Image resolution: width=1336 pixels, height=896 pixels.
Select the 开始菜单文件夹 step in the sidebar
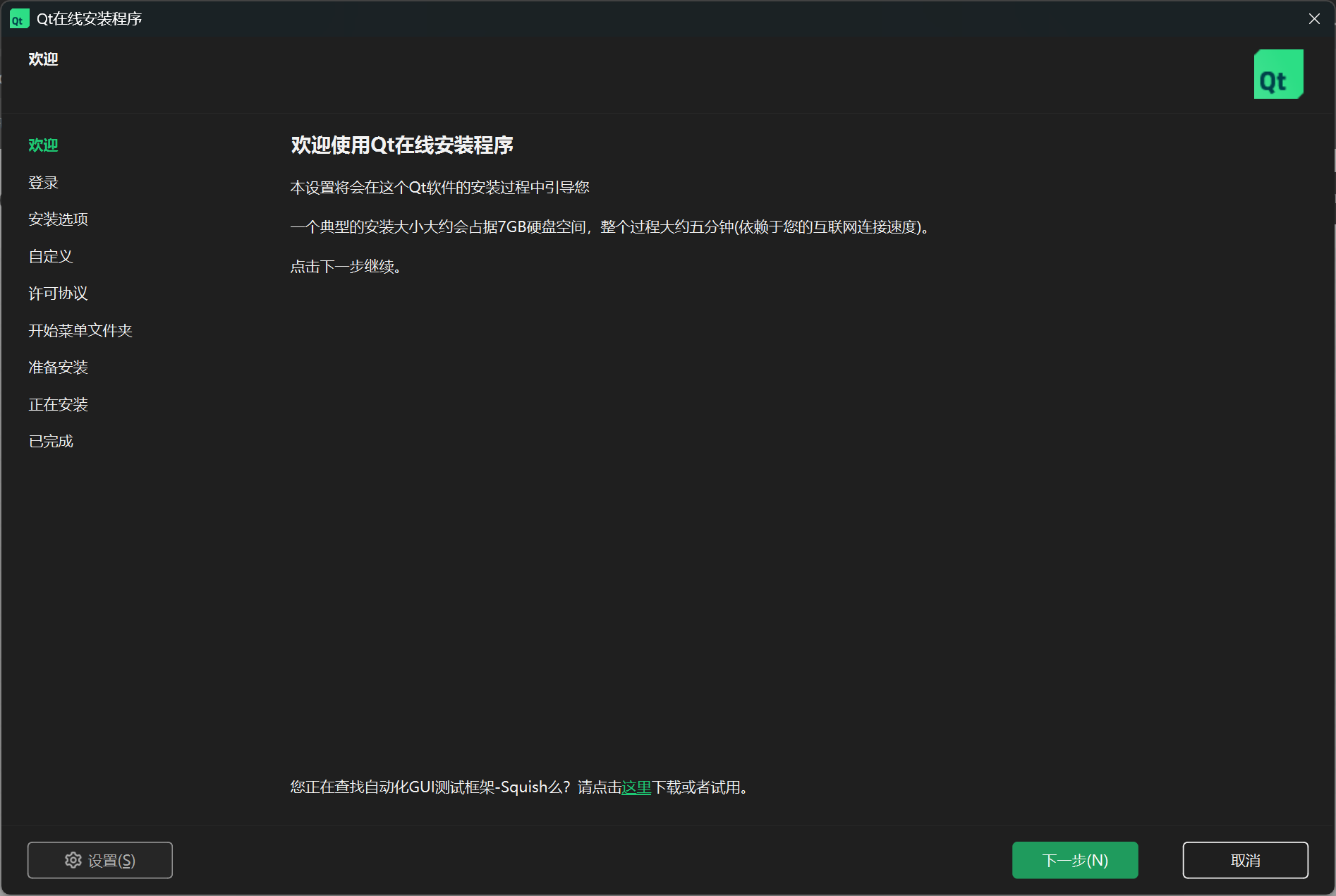tap(80, 331)
